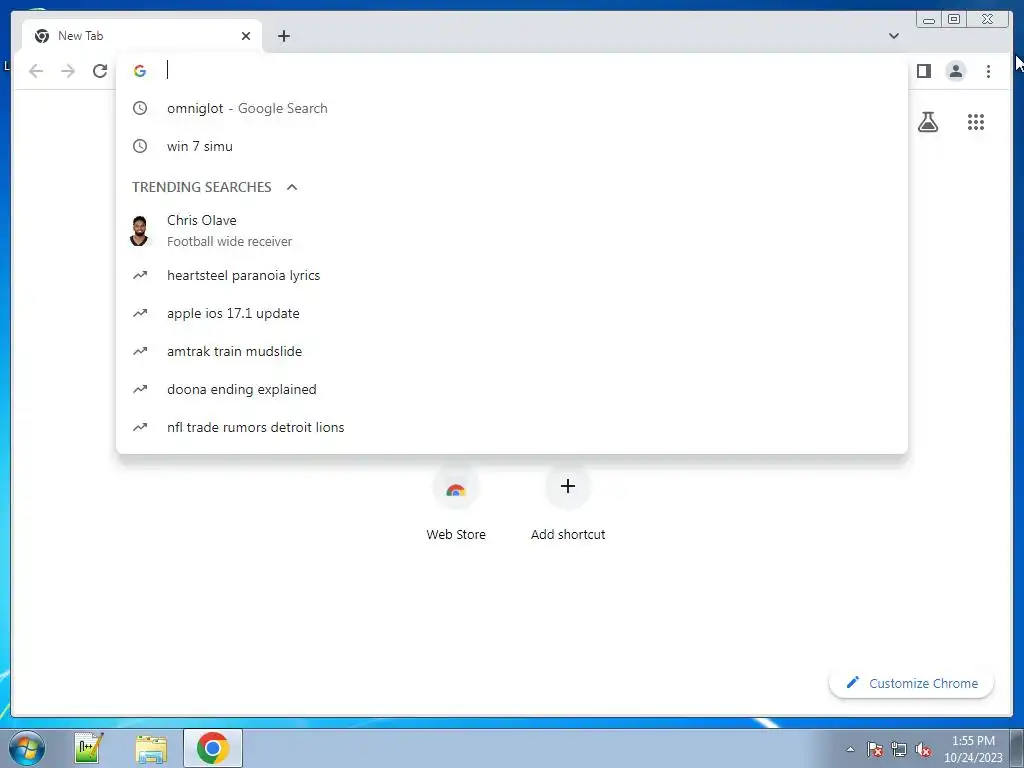Select the New Tab tab

[x=142, y=36]
